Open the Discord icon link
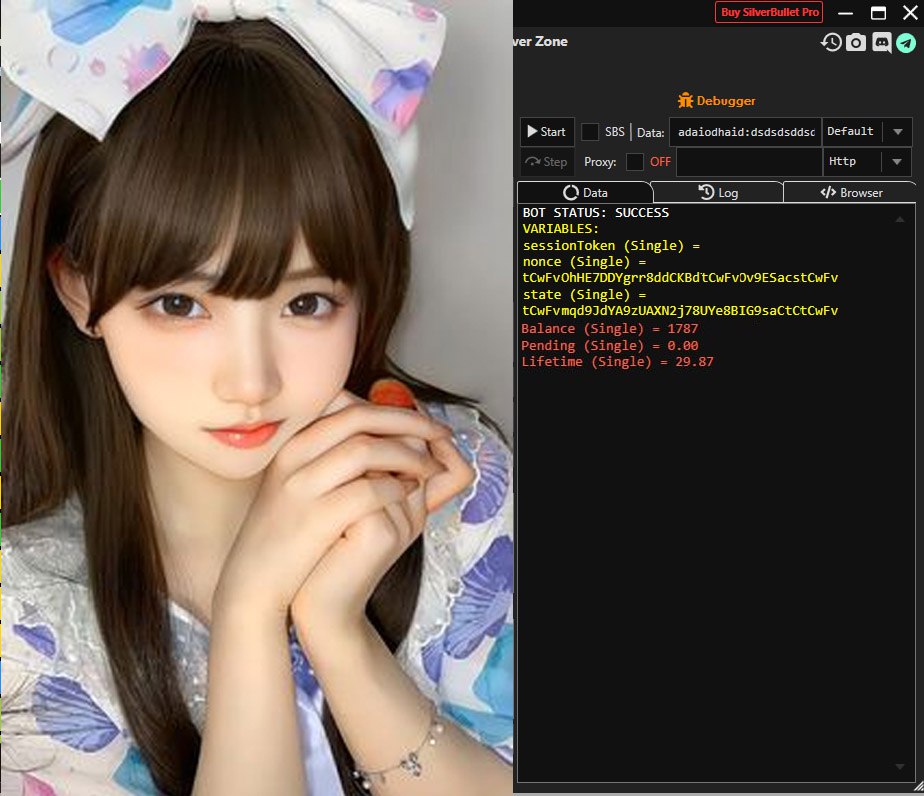Image resolution: width=924 pixels, height=796 pixels. tap(881, 42)
